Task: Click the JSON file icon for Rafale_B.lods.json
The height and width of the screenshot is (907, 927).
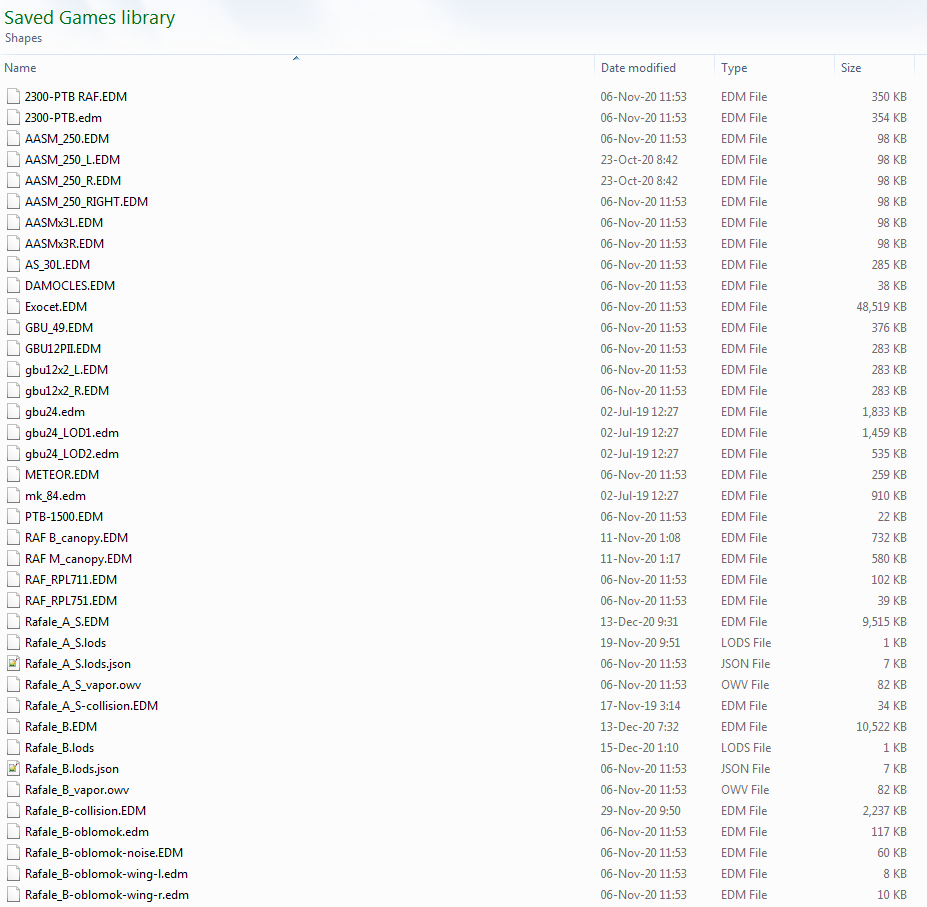Action: coord(13,769)
